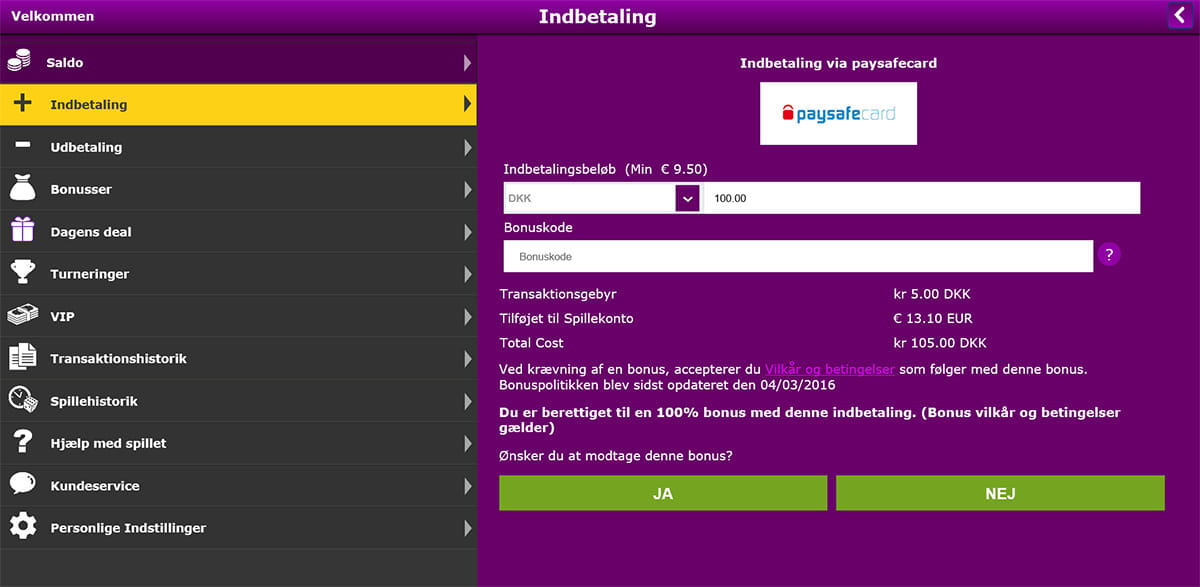This screenshot has width=1200, height=587.
Task: Expand the Kundeservice row arrow
Action: click(x=467, y=486)
